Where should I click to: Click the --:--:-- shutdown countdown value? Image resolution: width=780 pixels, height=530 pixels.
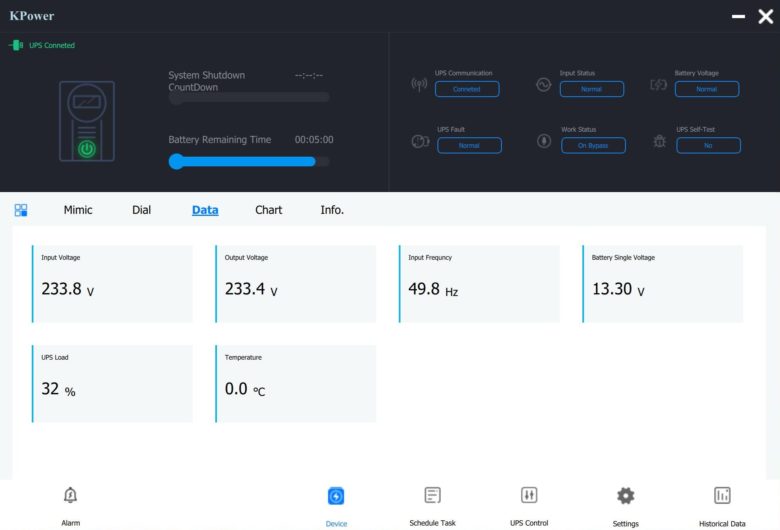click(x=309, y=76)
